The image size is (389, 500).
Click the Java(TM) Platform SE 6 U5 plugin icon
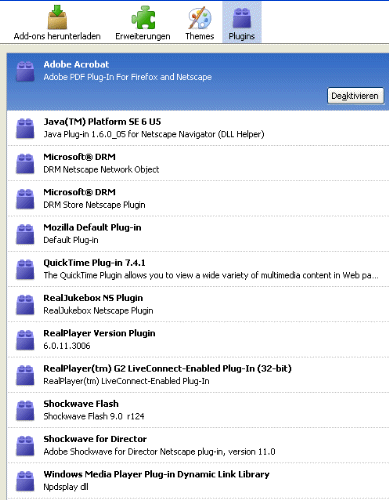[25, 128]
